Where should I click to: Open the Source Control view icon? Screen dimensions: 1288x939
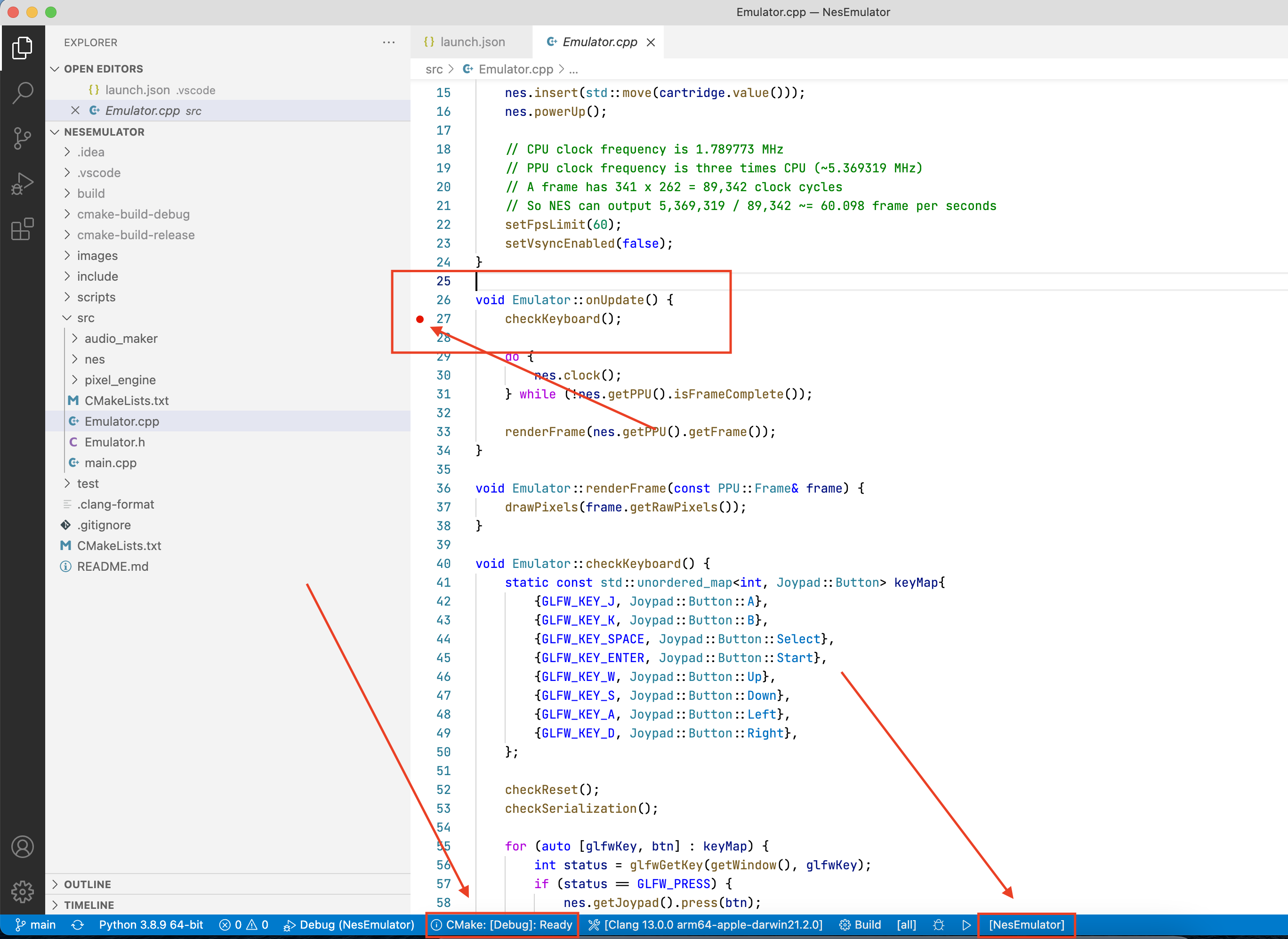pyautogui.click(x=22, y=138)
